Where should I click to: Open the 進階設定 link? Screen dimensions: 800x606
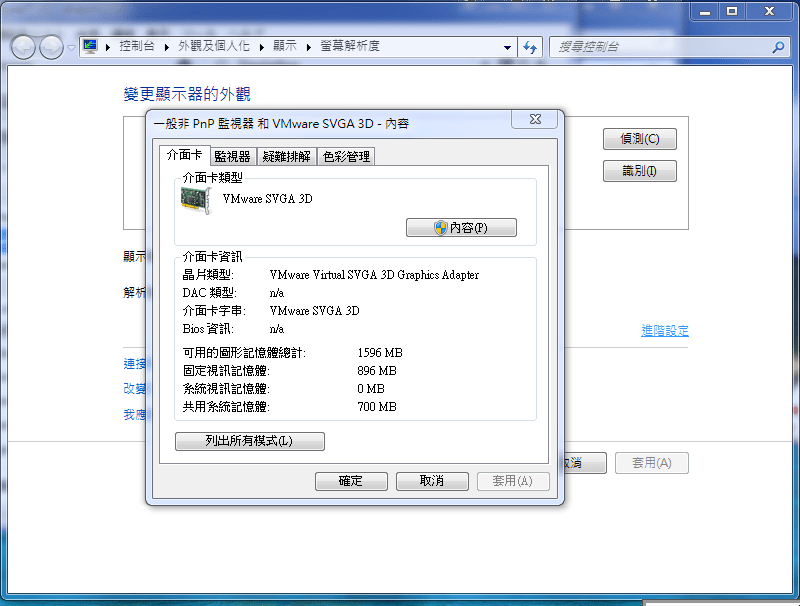click(x=664, y=331)
